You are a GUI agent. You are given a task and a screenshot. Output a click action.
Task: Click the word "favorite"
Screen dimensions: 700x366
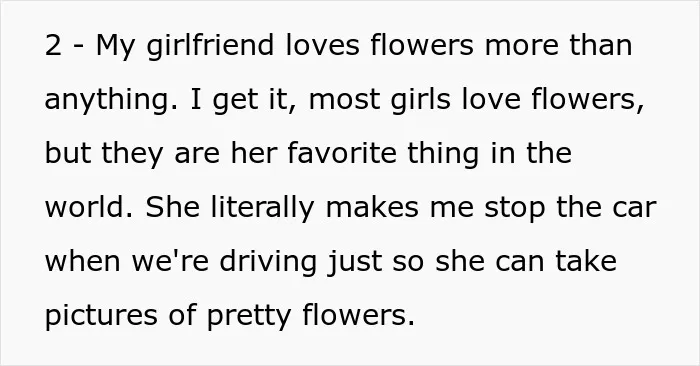342,153
